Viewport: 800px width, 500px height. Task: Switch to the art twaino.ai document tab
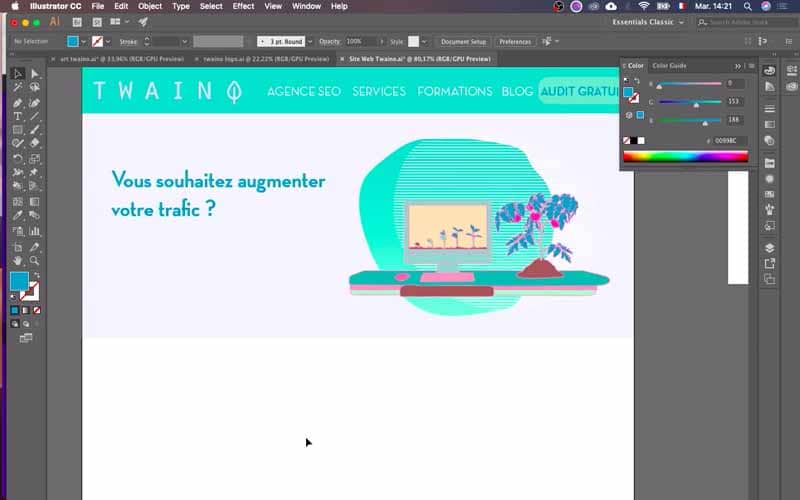pyautogui.click(x=122, y=59)
